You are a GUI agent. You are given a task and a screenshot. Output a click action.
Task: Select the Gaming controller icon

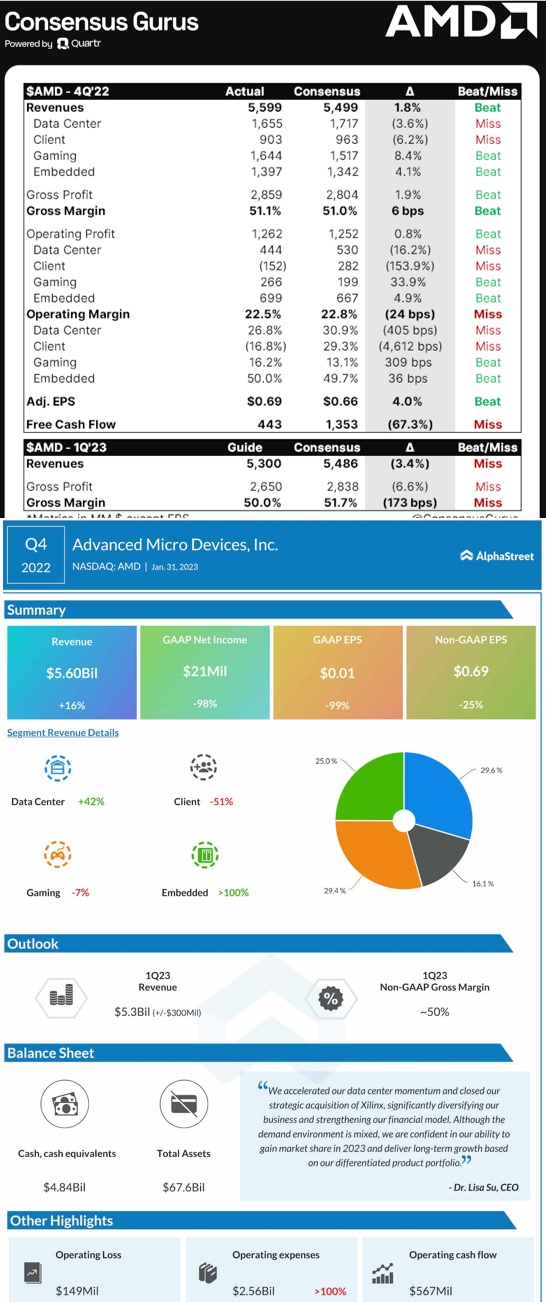(x=58, y=856)
